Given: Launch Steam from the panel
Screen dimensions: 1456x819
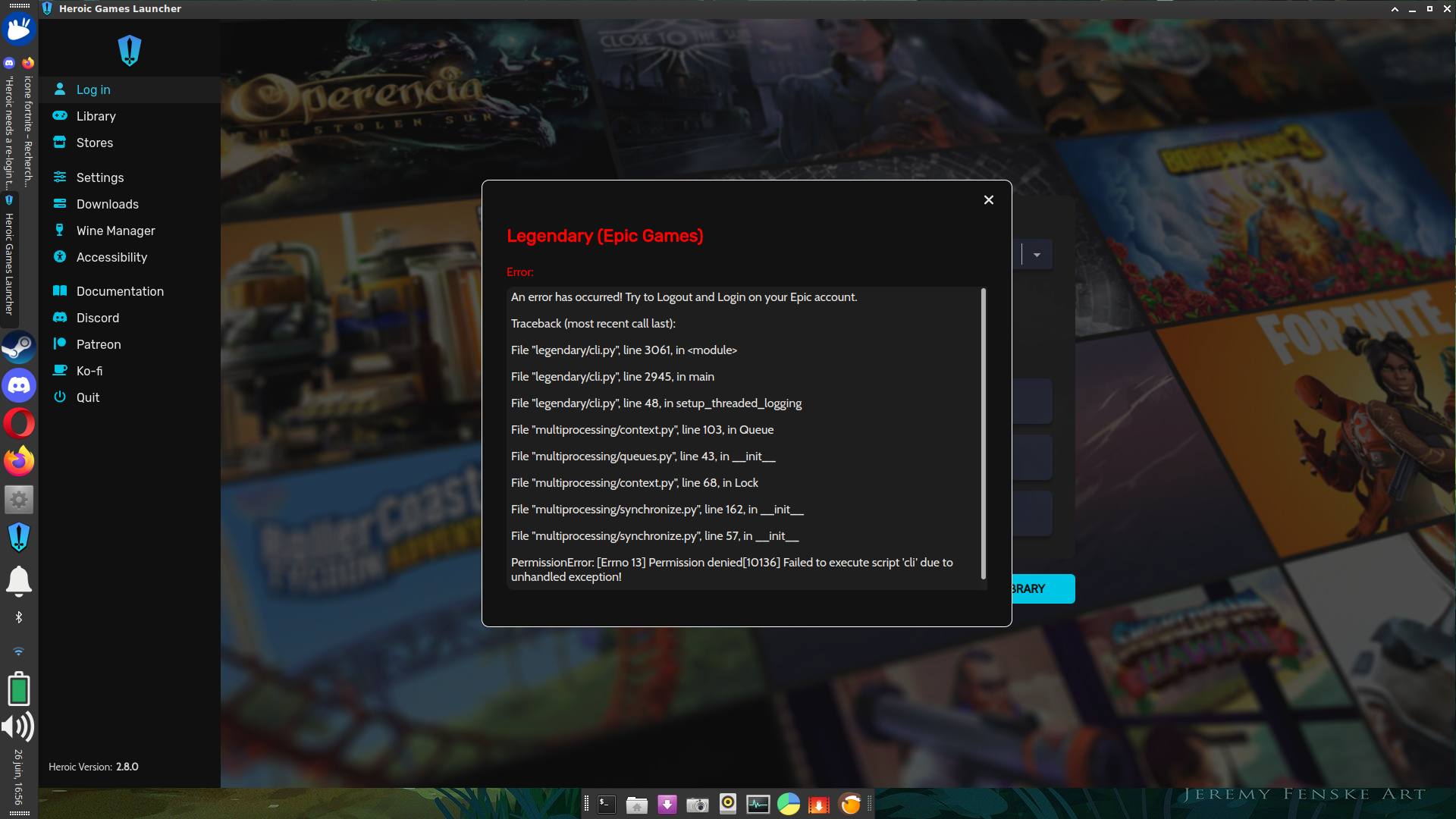Looking at the screenshot, I should click(x=19, y=348).
